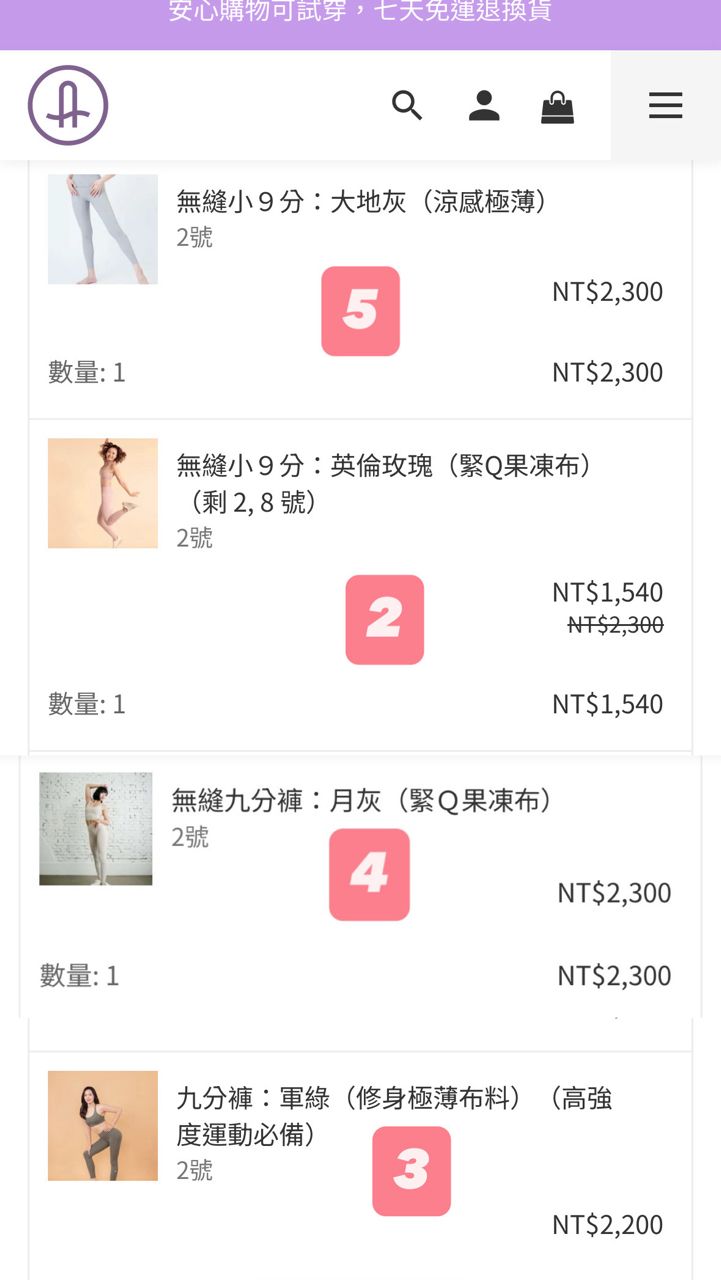Open 英倫玫瑰 leggings product thumbnail
Image resolution: width=721 pixels, height=1280 pixels.
(103, 493)
